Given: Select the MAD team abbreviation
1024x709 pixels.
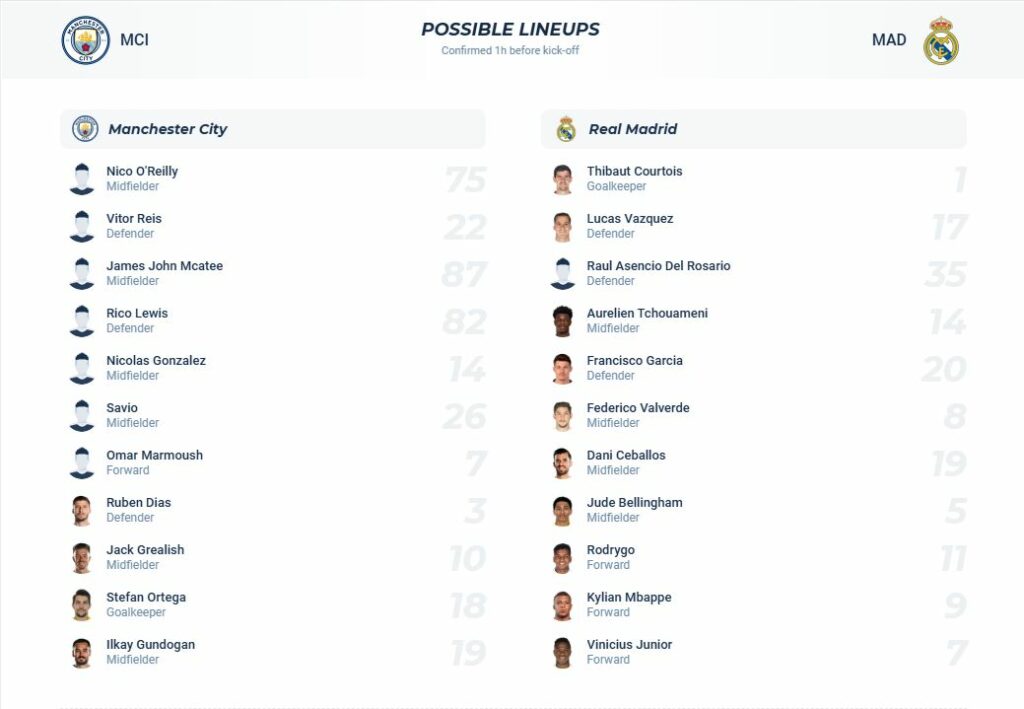Looking at the screenshot, I should 889,39.
